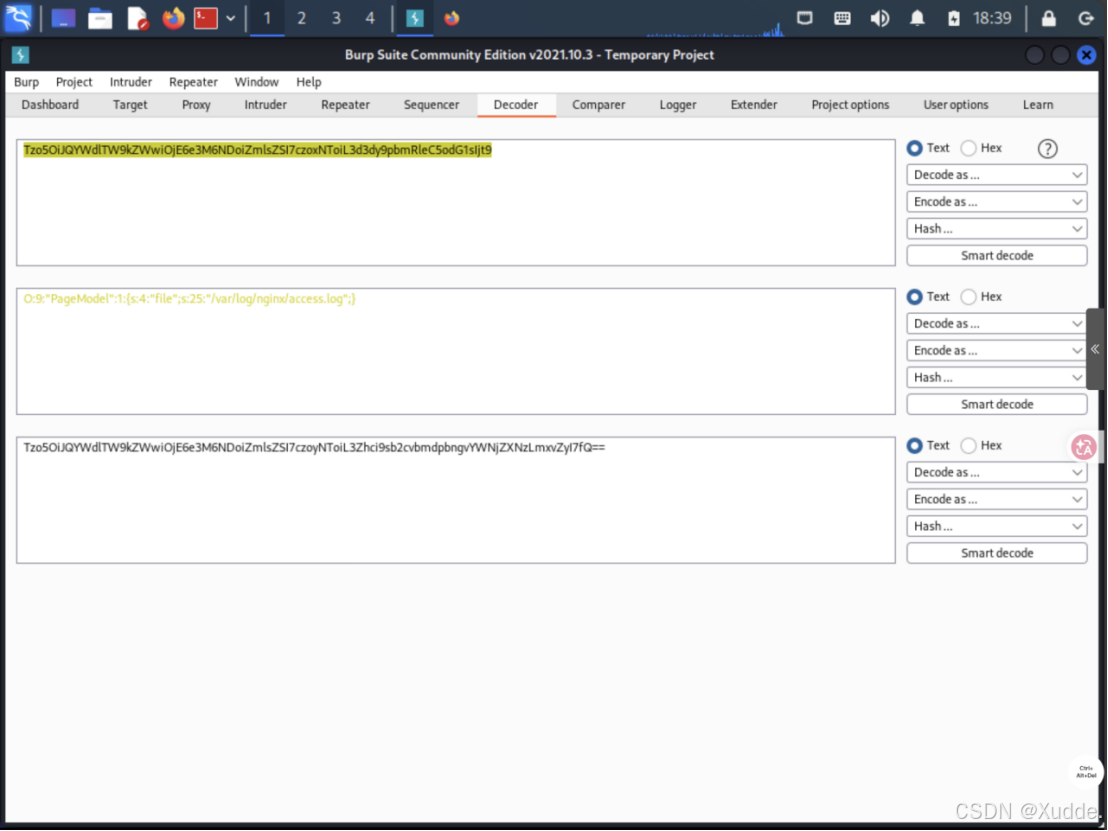Open 'Encode as ...' dropdown for third box
1108x831 pixels.
pos(996,499)
